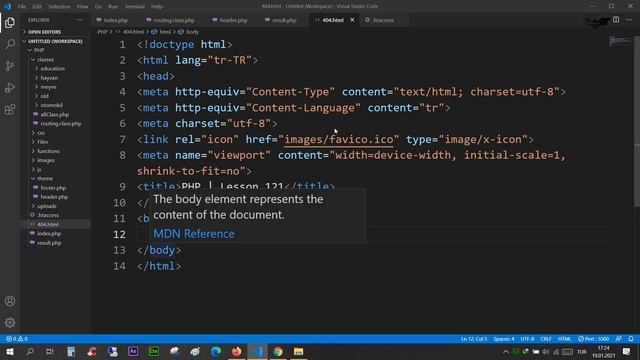Open the Help menu

coord(157,7)
